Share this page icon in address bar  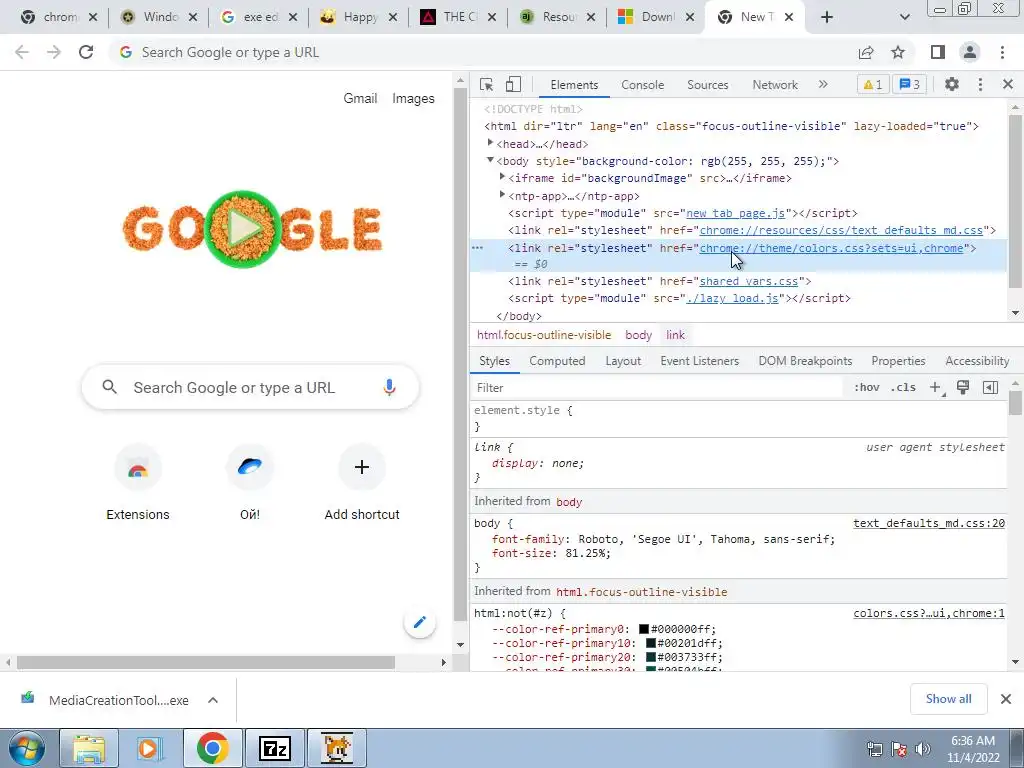point(866,52)
